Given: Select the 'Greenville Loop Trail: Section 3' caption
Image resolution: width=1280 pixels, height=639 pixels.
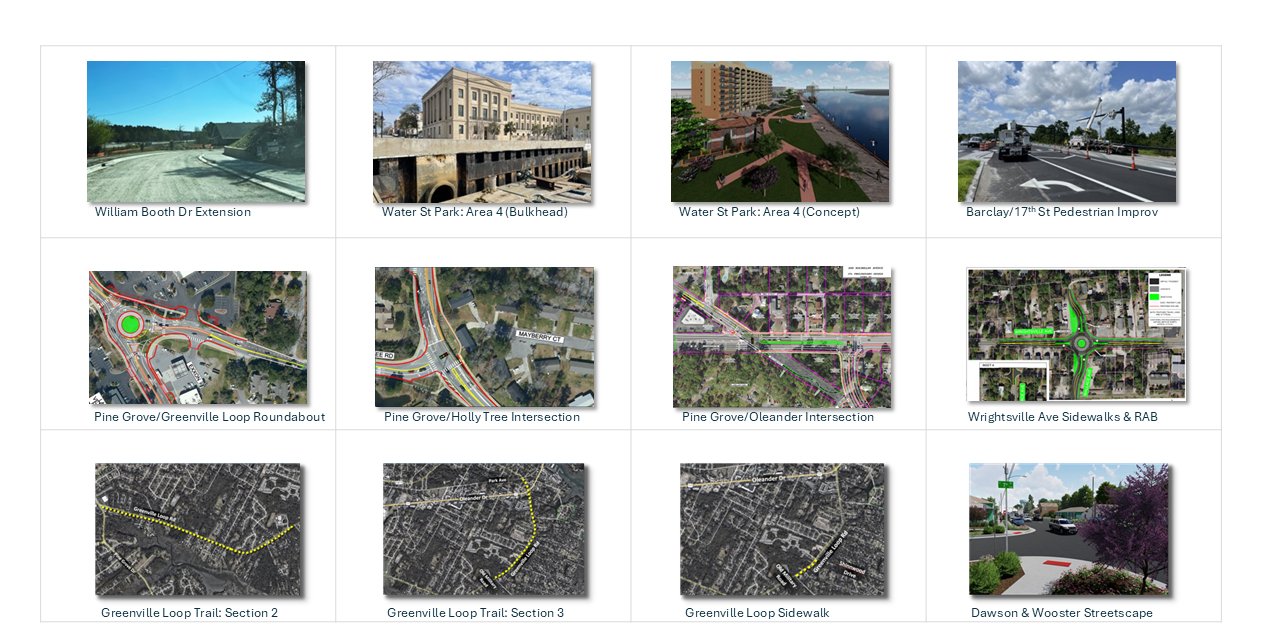Looking at the screenshot, I should [x=476, y=613].
